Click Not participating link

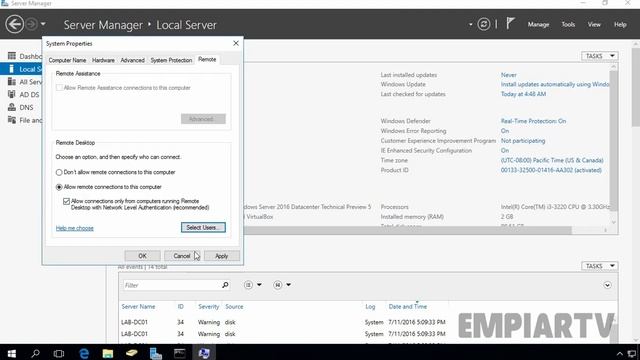(x=523, y=141)
